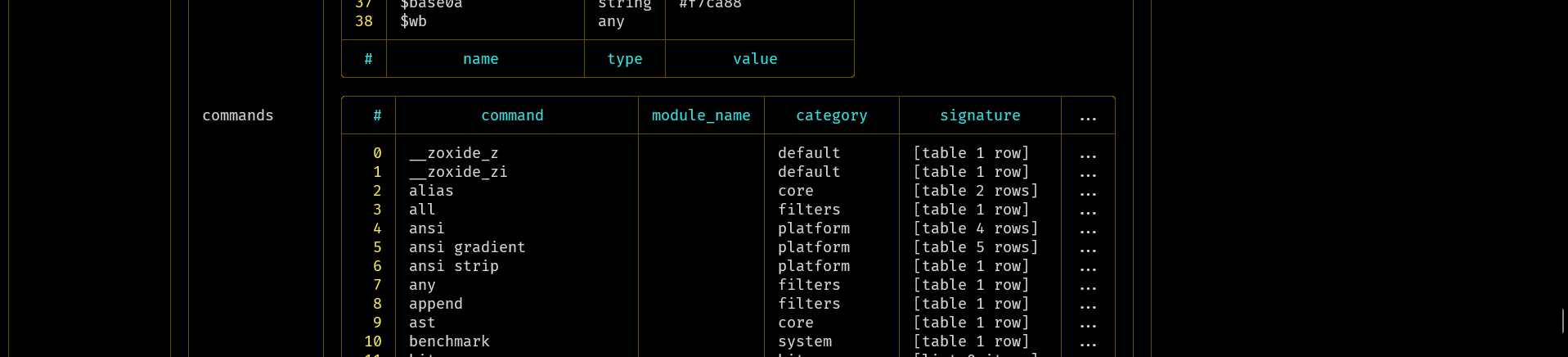Select the 'benchmark' command cell

point(449,341)
